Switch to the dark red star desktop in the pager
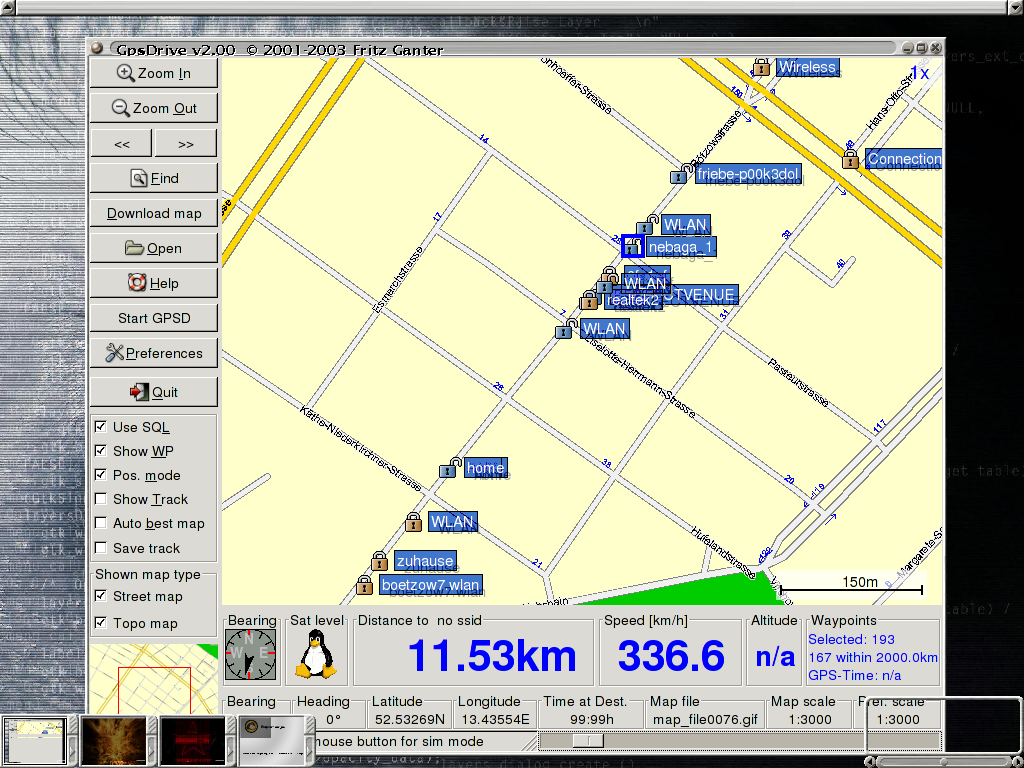1024x768 pixels. [192, 740]
